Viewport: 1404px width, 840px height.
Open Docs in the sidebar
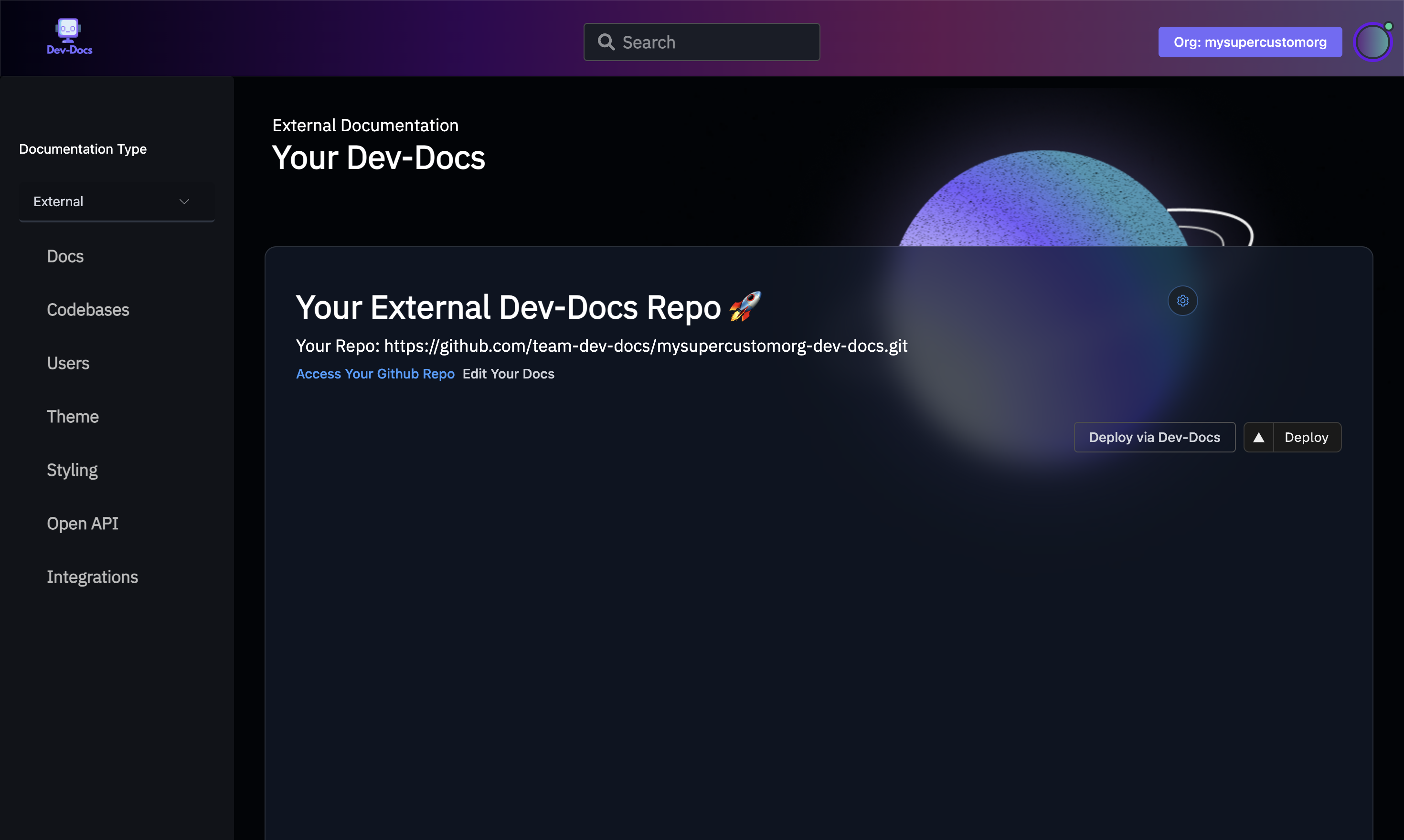(x=65, y=256)
